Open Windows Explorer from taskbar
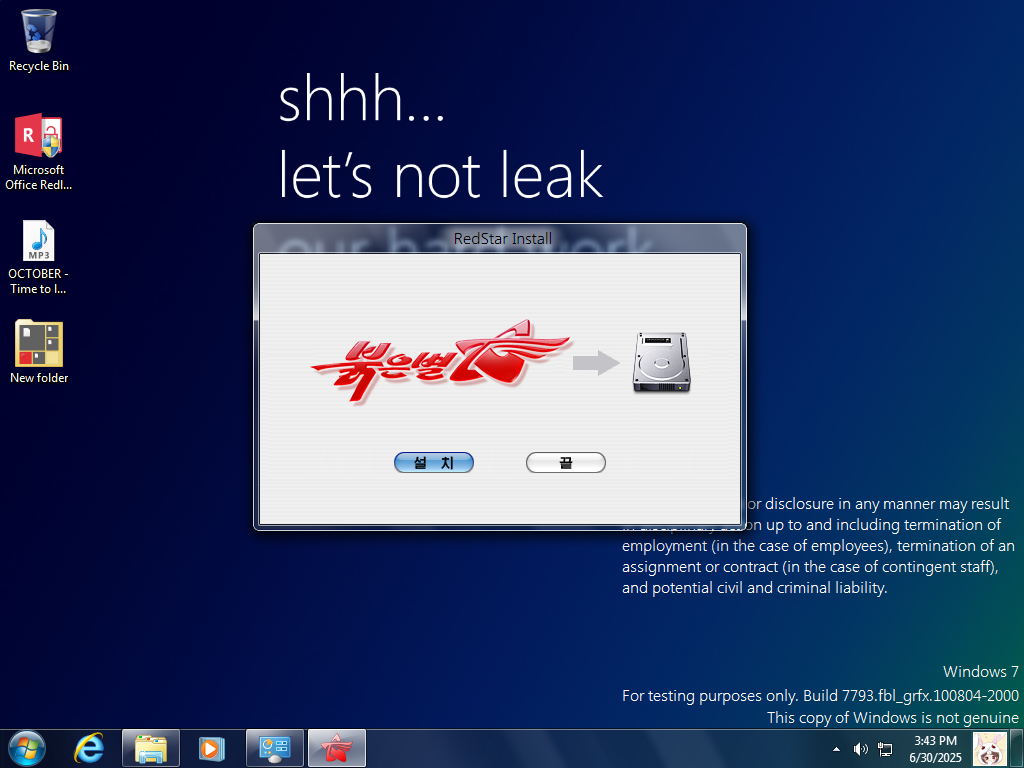This screenshot has width=1024, height=768. tap(151, 748)
